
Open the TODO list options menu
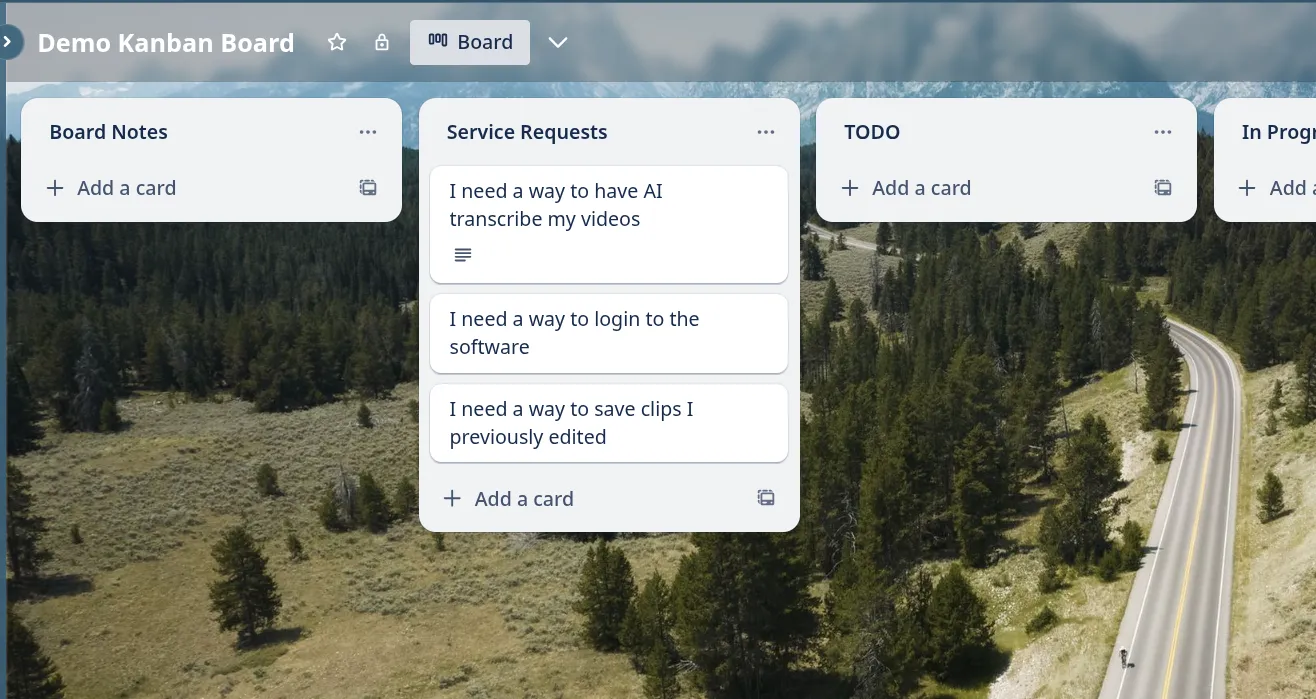1162,131
